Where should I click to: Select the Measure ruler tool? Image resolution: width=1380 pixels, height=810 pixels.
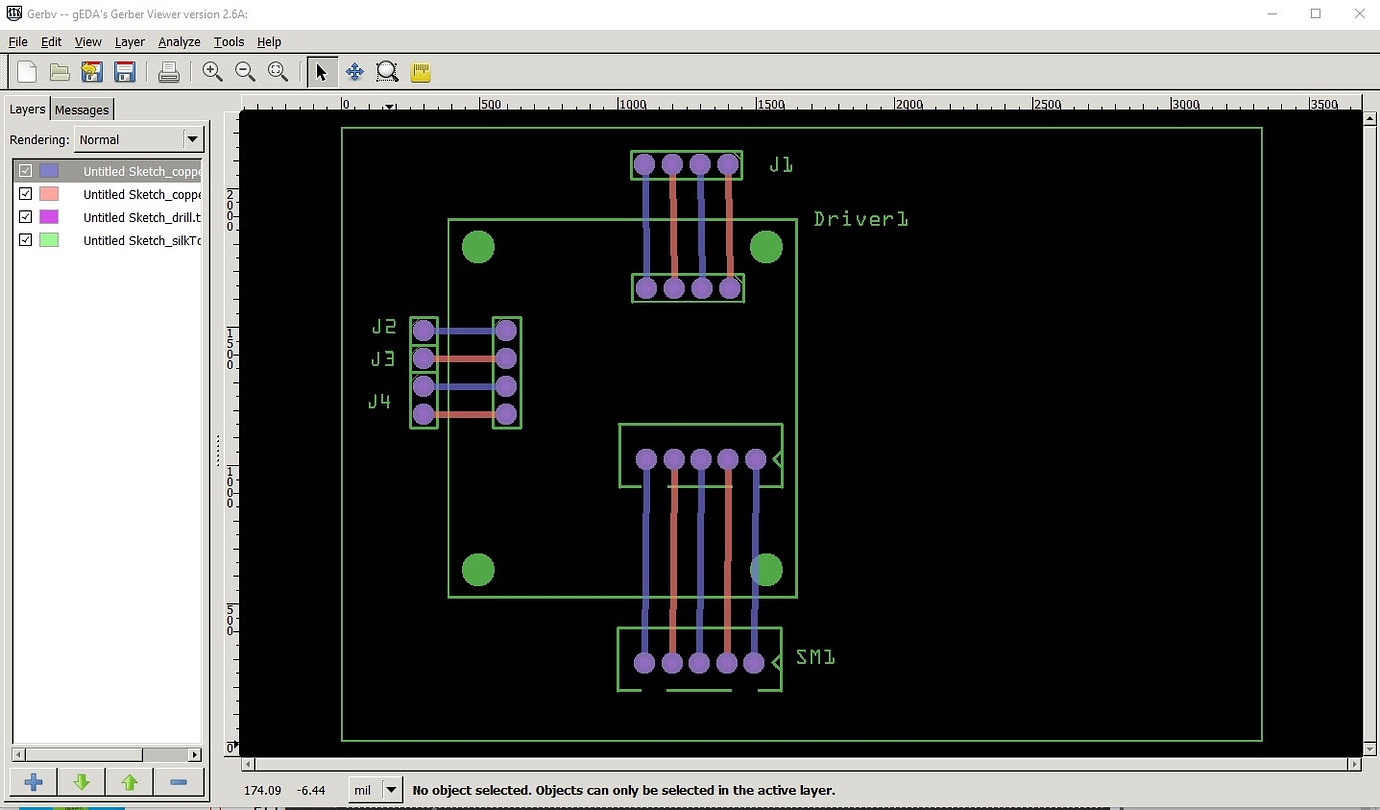pos(420,72)
